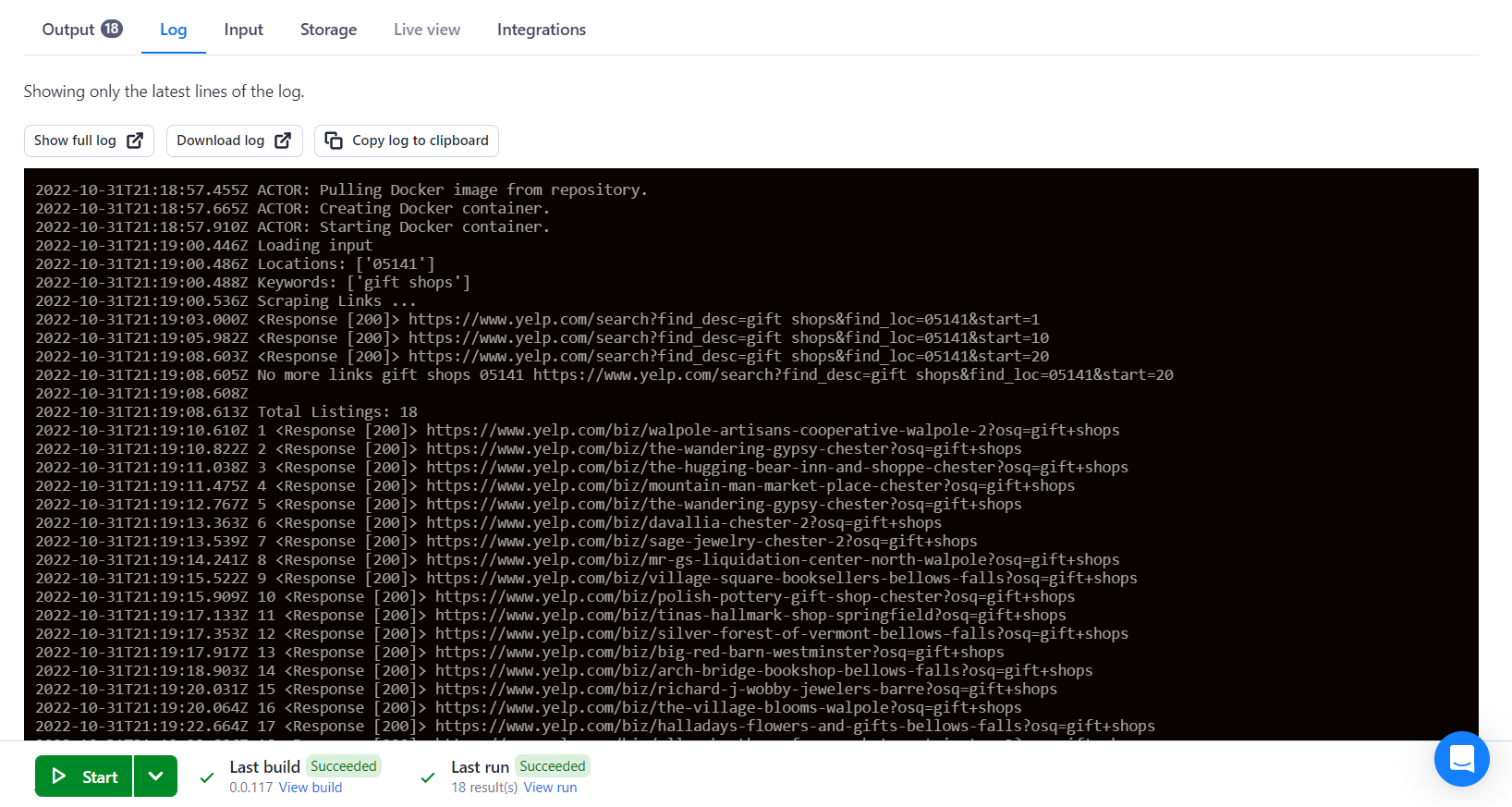
Task: Click the checkmark icon next to Last run
Action: pyautogui.click(x=428, y=777)
